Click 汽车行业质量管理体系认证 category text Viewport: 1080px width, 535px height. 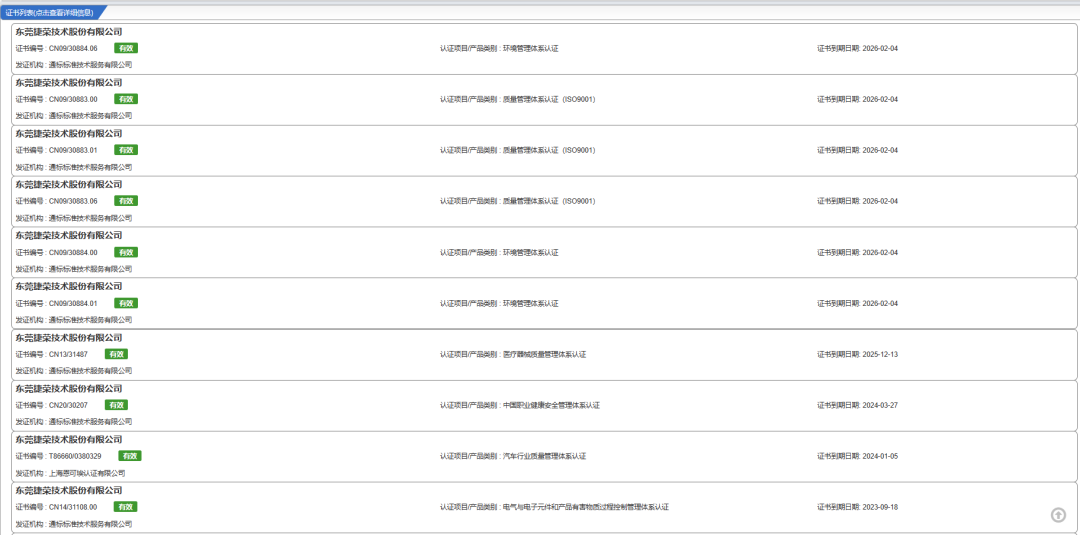544,457
